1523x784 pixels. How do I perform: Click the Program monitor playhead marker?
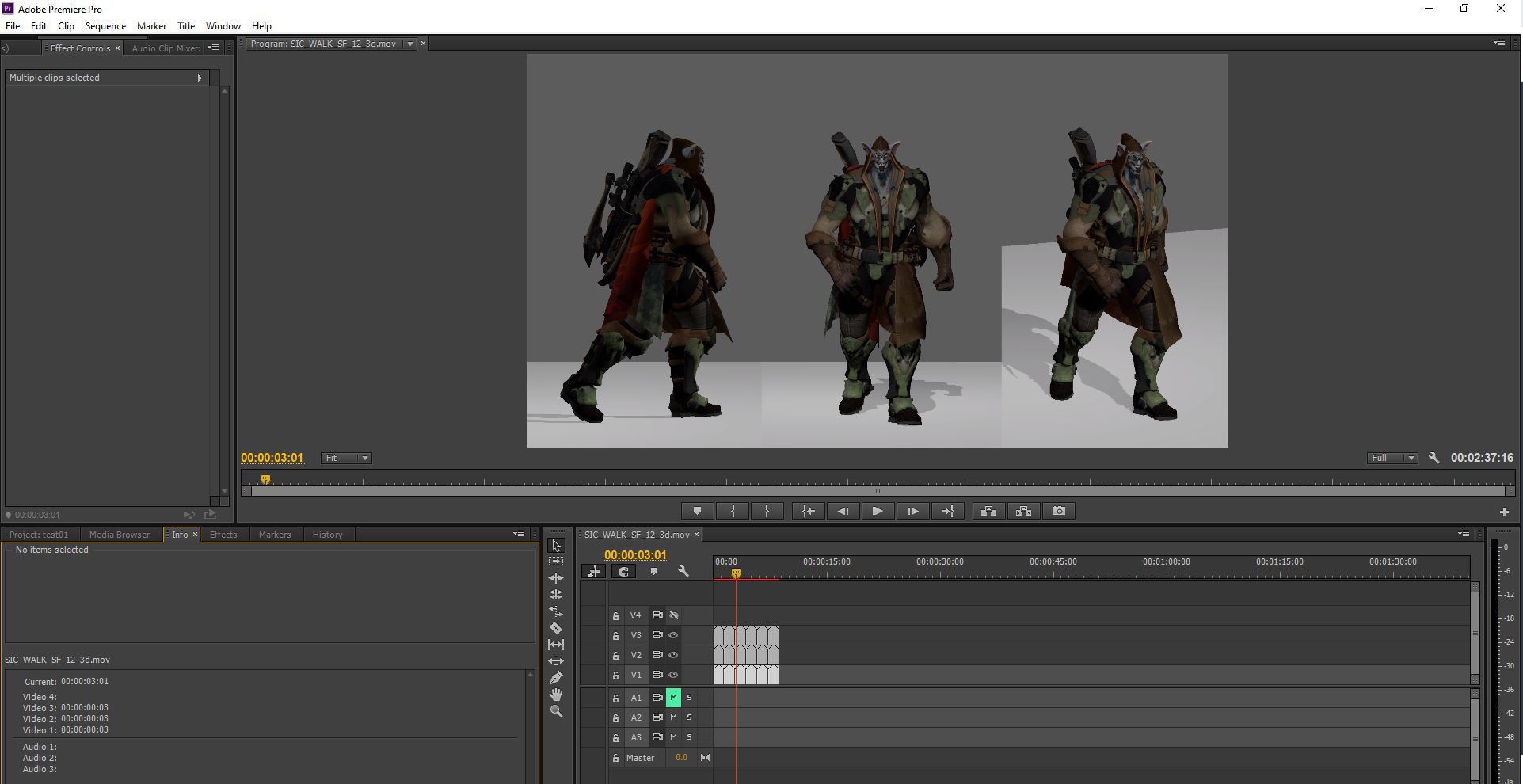(x=265, y=479)
